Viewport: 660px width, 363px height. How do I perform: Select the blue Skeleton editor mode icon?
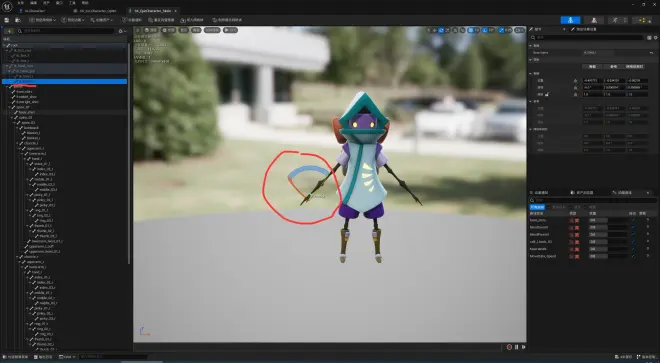(570, 20)
